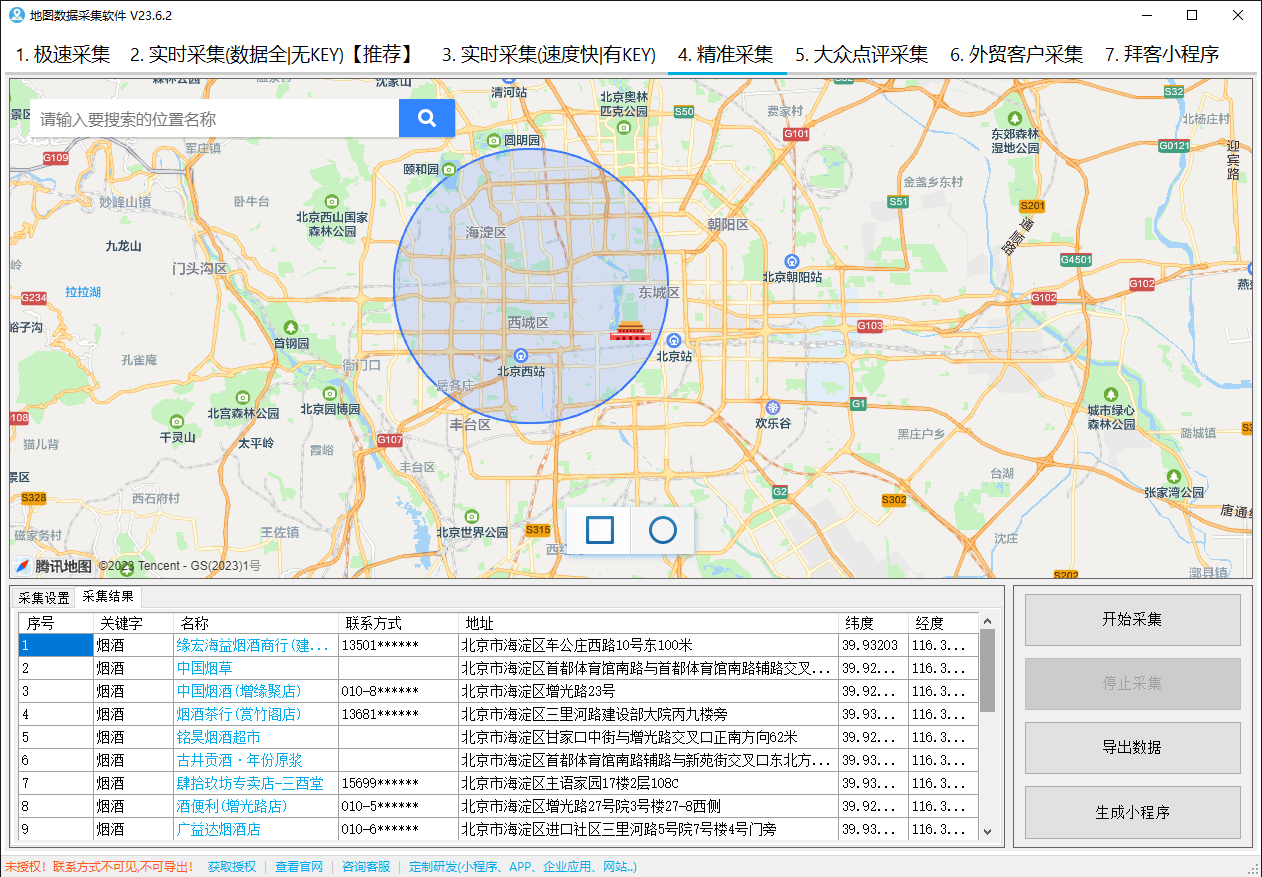Click the 联系方式 column header

[x=397, y=623]
